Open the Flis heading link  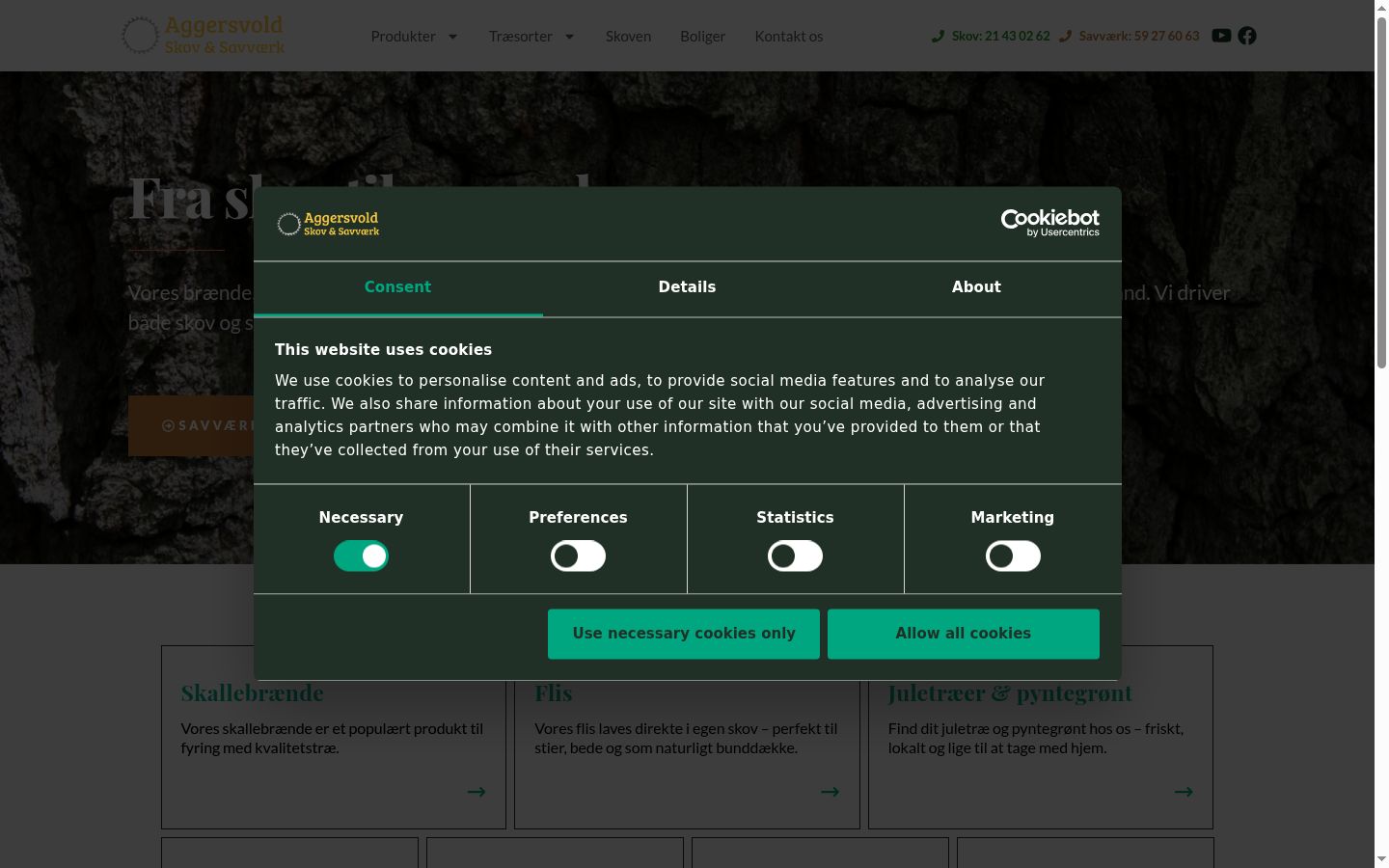pos(554,692)
